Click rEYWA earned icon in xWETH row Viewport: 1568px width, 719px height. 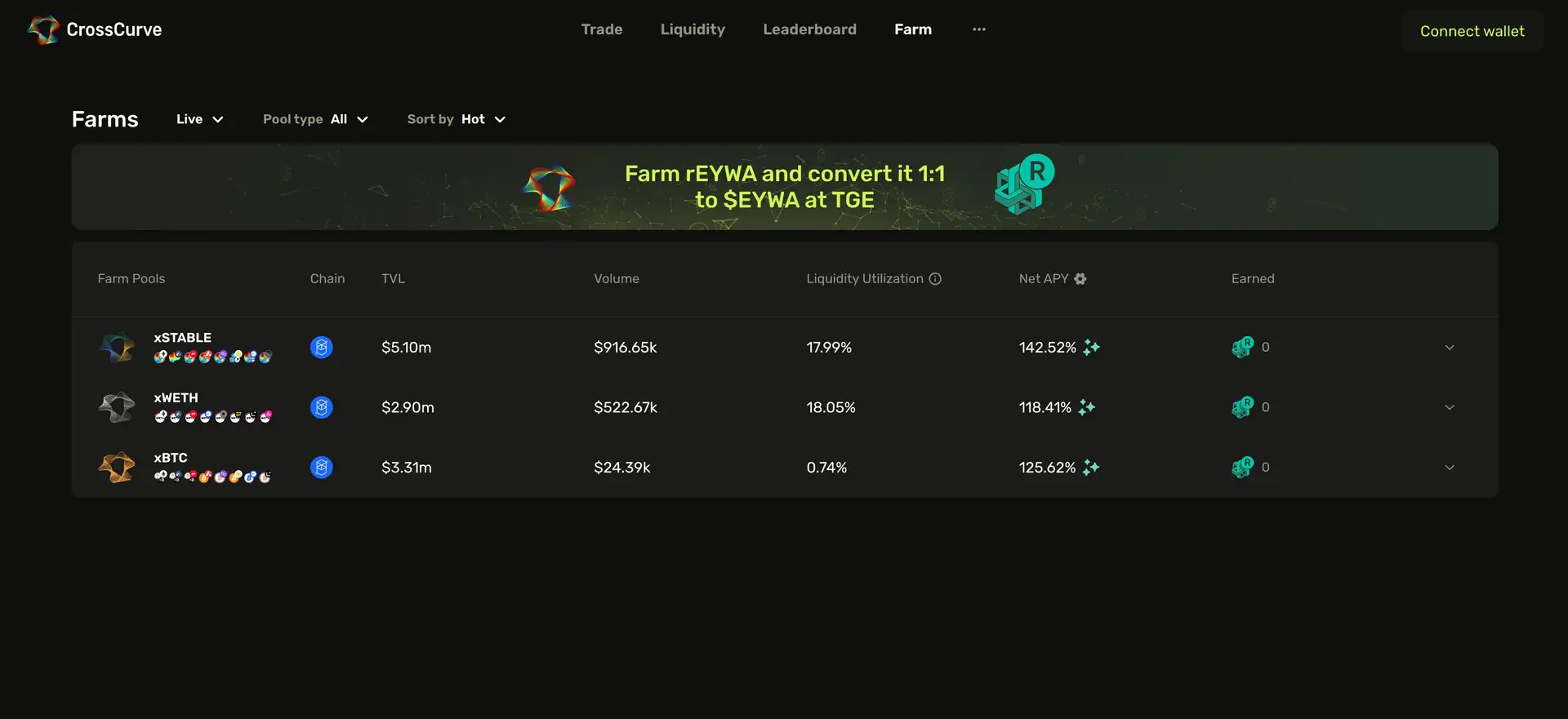click(x=1242, y=407)
